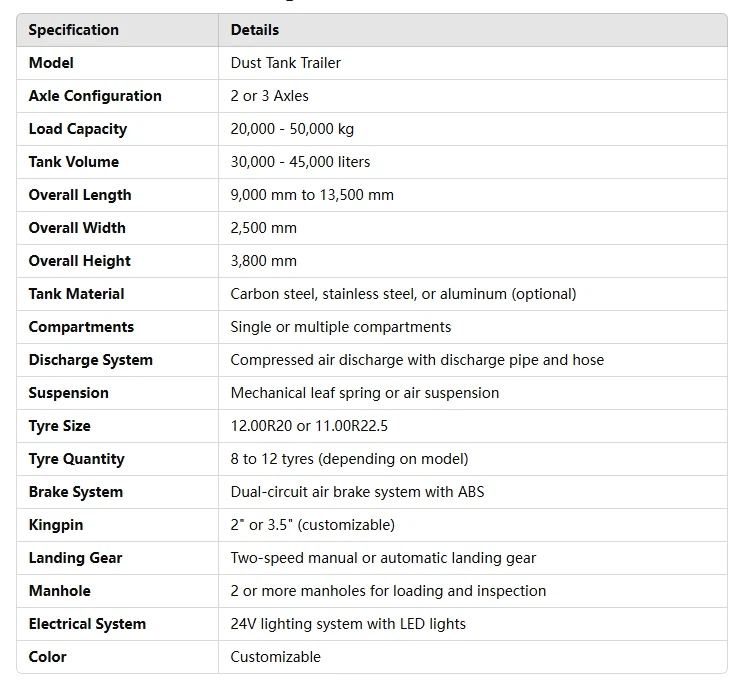The width and height of the screenshot is (745, 686).
Task: Click the Kingpin row label
Action: 56,525
